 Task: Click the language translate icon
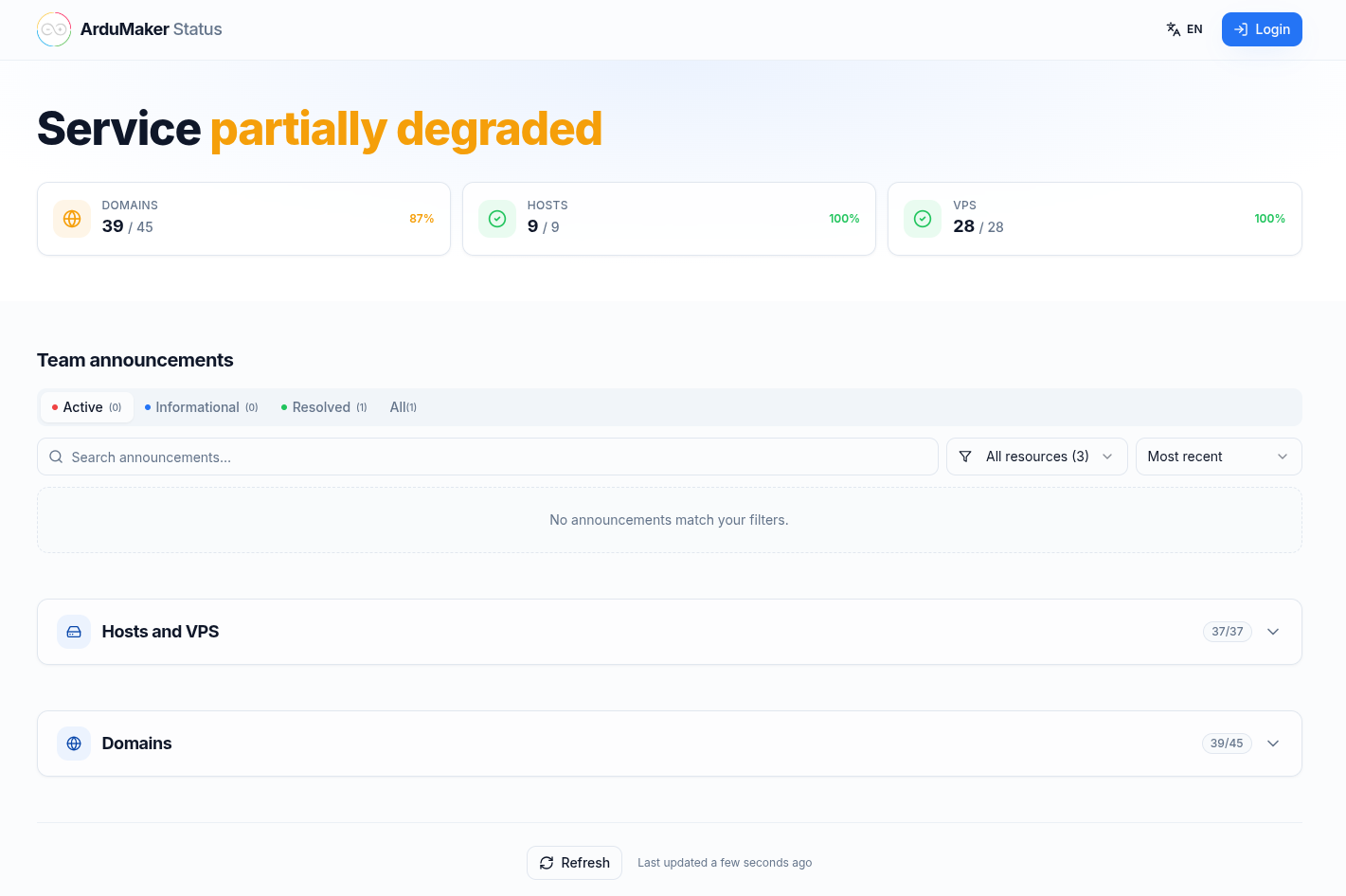click(1174, 29)
